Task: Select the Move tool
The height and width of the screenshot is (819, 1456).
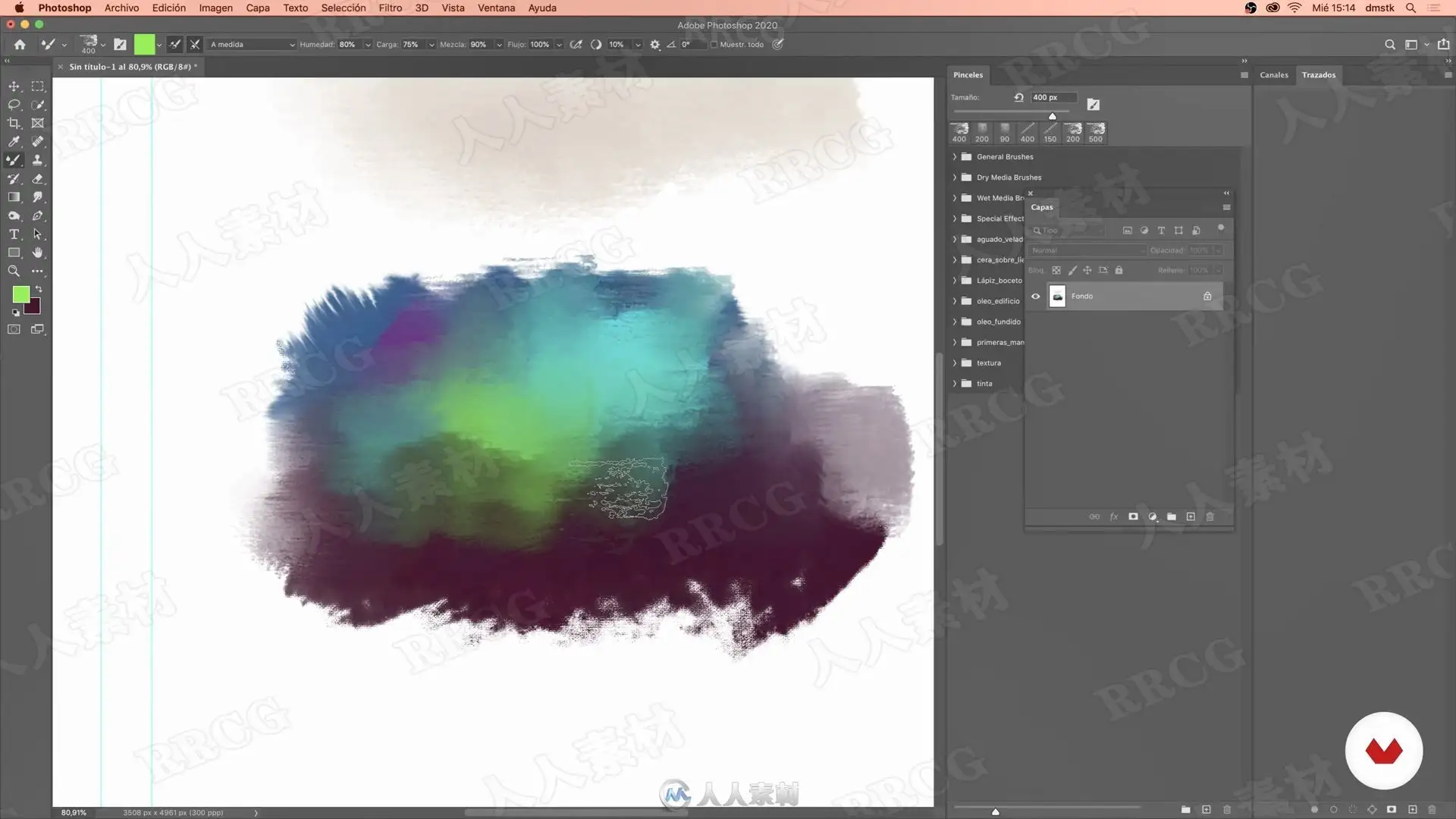Action: 14,86
